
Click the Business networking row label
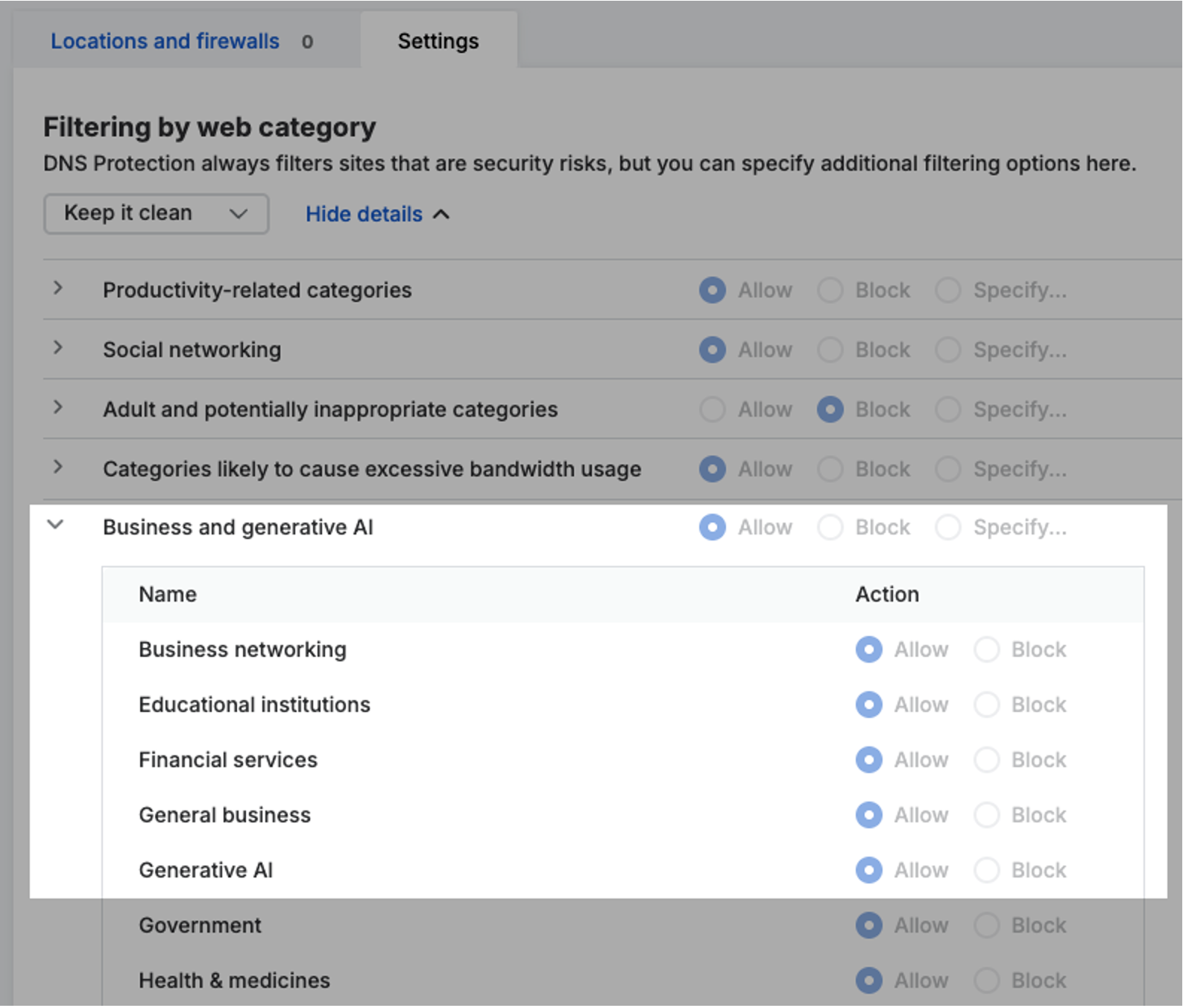[242, 649]
